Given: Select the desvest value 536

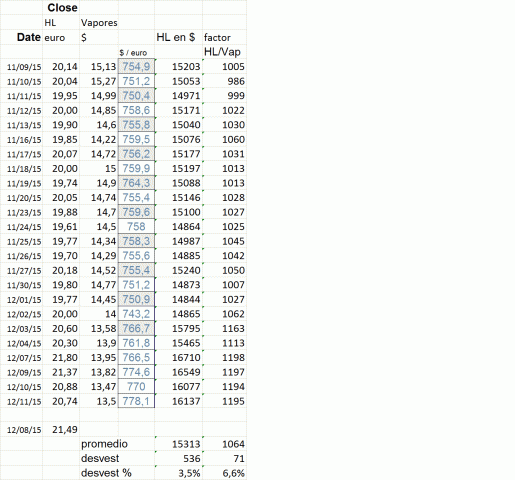Looking at the screenshot, I should 192,459.
